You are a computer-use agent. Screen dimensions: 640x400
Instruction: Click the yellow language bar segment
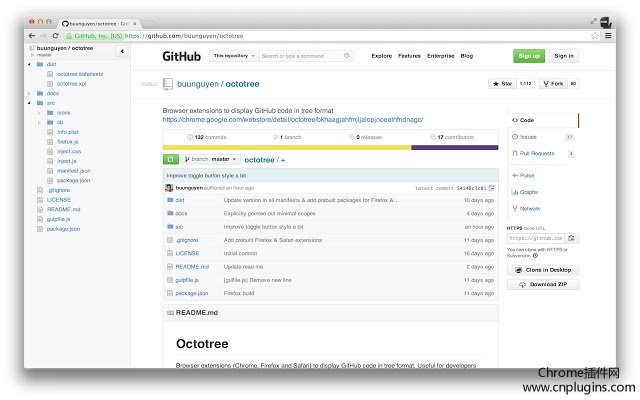(287, 147)
